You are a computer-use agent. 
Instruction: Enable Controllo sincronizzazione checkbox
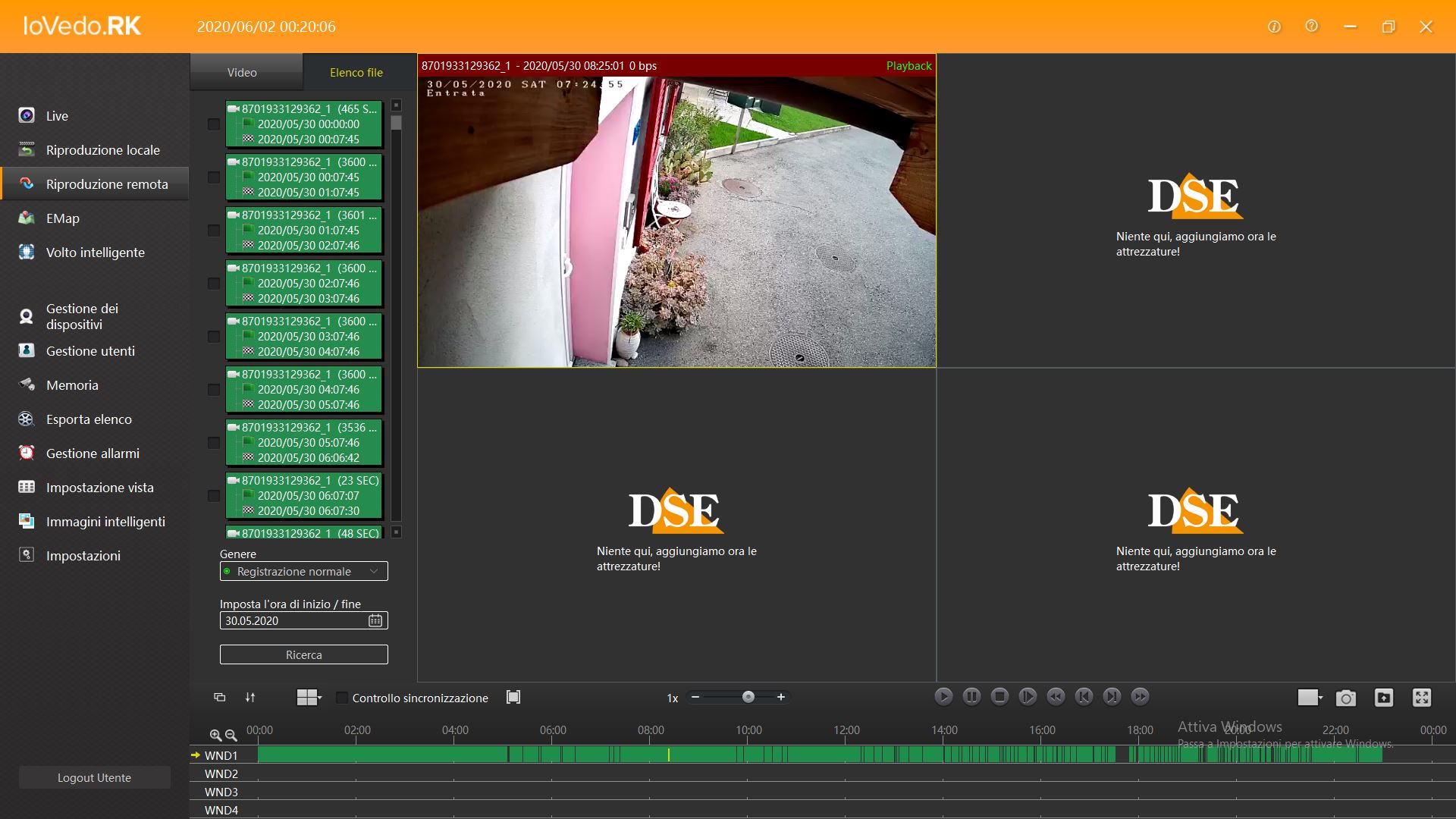pos(342,697)
